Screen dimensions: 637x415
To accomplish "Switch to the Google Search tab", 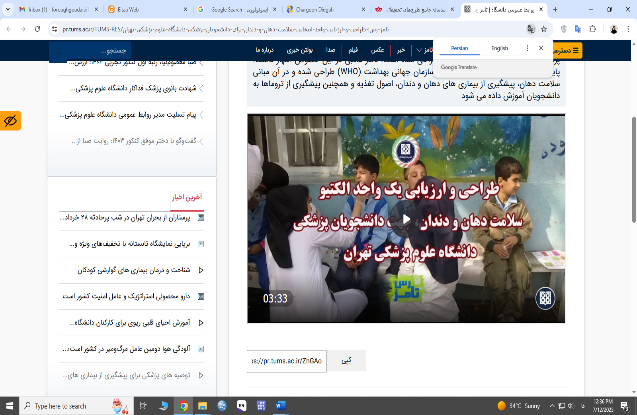I will [x=239, y=9].
